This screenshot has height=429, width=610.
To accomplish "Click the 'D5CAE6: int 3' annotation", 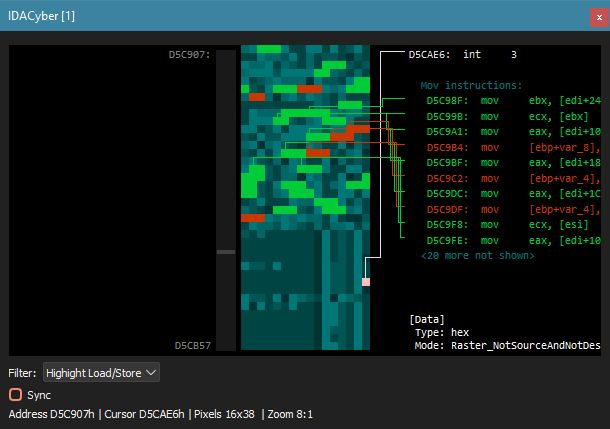I will (463, 54).
